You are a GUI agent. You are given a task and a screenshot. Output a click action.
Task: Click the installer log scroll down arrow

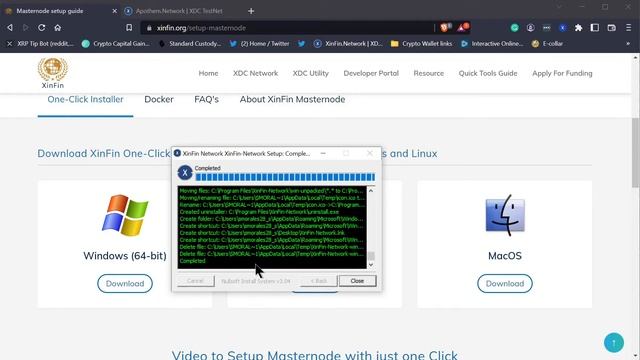click(x=371, y=265)
